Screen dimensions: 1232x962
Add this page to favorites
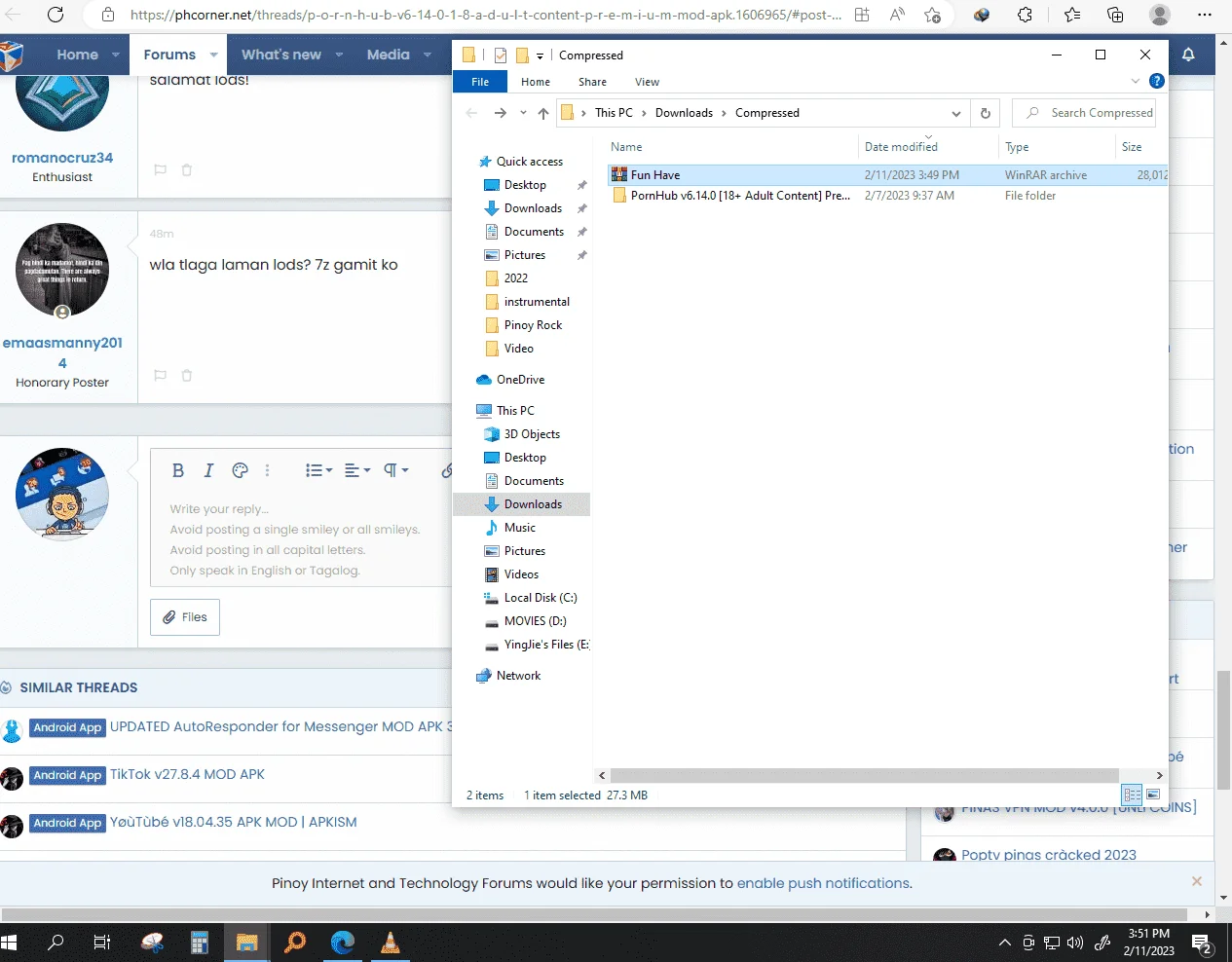(x=932, y=15)
